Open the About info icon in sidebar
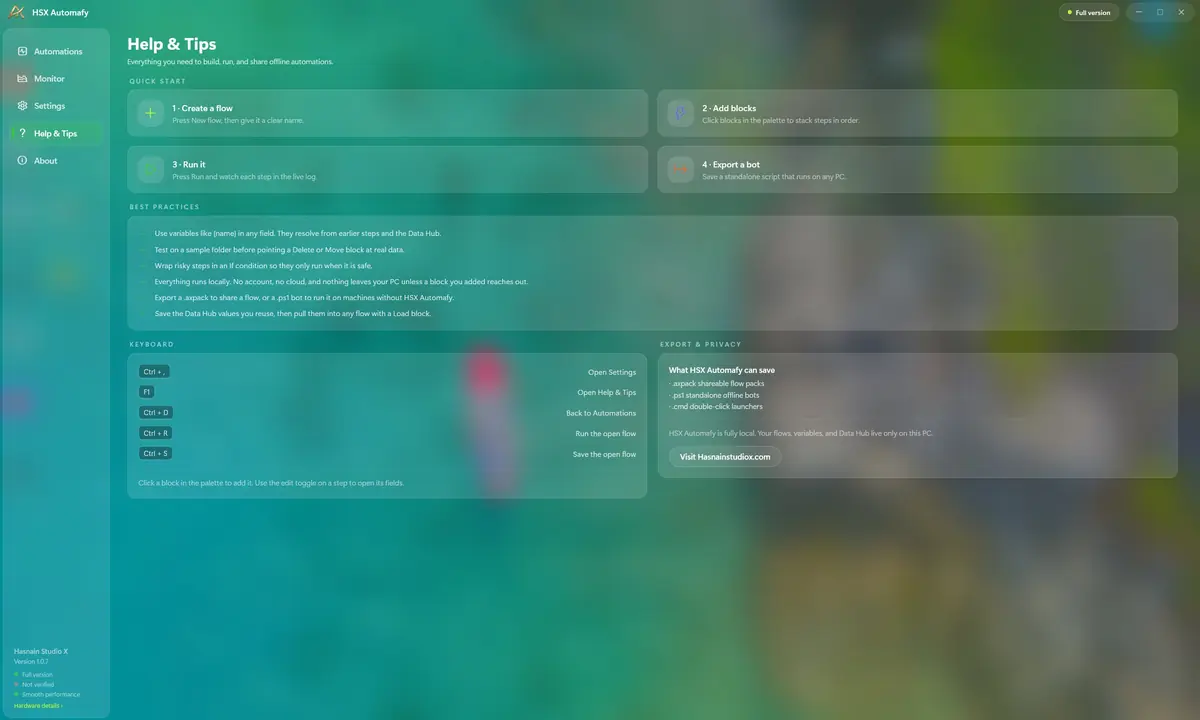Screen dimensions: 1200x720 coord(22,160)
